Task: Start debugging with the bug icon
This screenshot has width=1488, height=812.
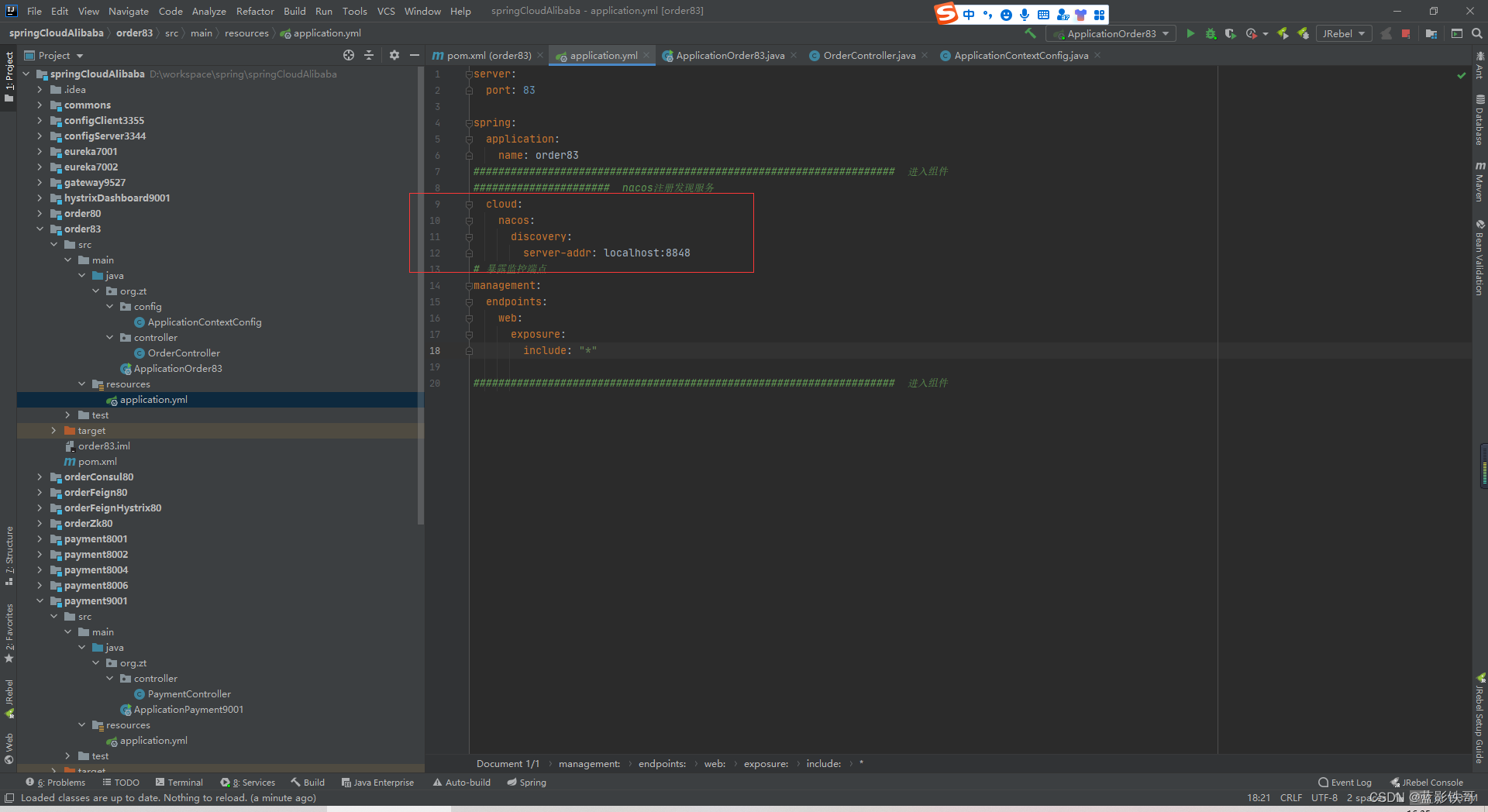Action: pos(1211,33)
